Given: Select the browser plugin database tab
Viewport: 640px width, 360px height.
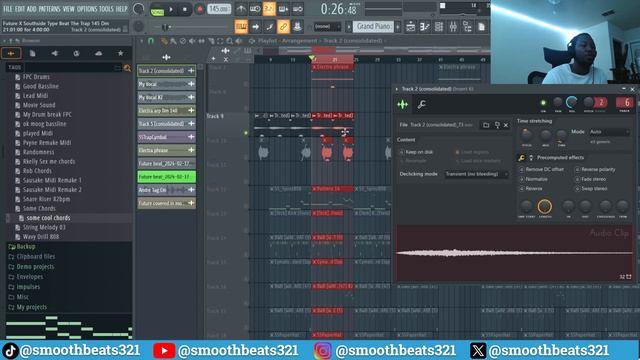Looking at the screenshot, I should tap(76, 53).
